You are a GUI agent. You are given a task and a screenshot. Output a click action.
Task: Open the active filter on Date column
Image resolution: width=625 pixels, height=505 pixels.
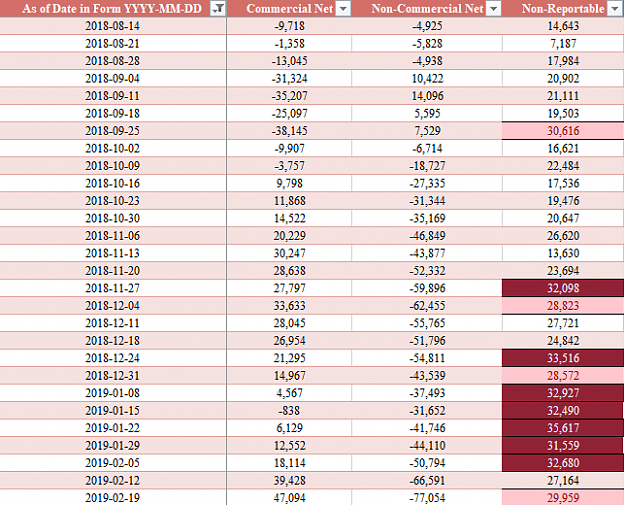(x=218, y=8)
